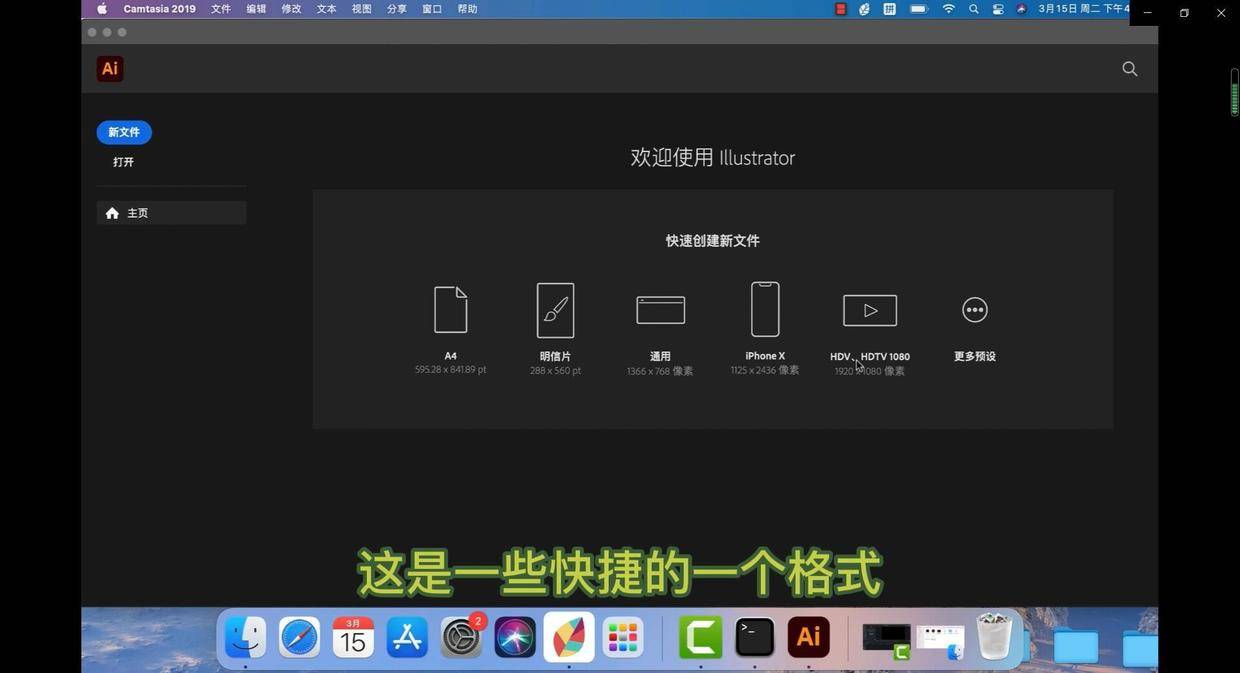Click the Illustrator Ai logo in header
This screenshot has height=673, width=1240.
[110, 69]
